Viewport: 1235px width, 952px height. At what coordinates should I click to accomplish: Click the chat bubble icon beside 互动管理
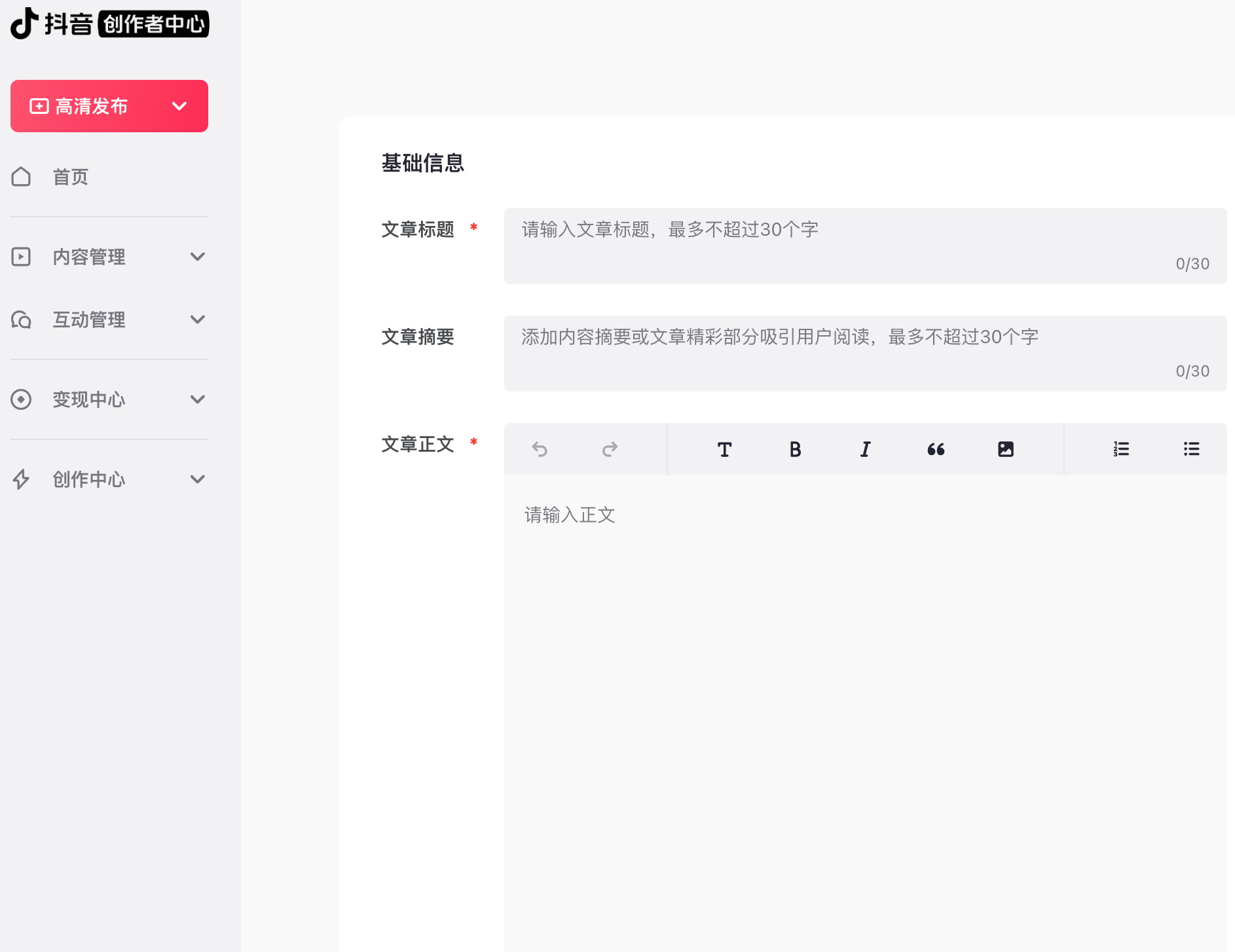[x=21, y=320]
